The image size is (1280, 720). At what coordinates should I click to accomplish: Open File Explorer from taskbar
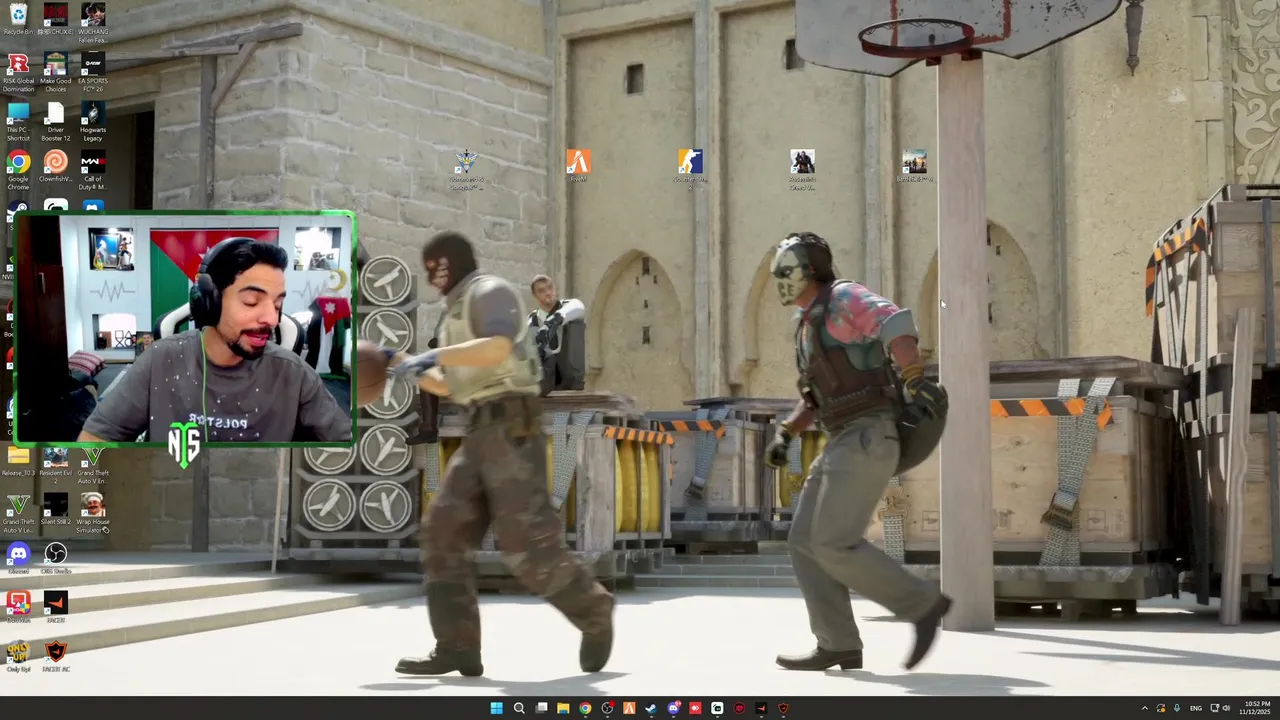pos(563,708)
